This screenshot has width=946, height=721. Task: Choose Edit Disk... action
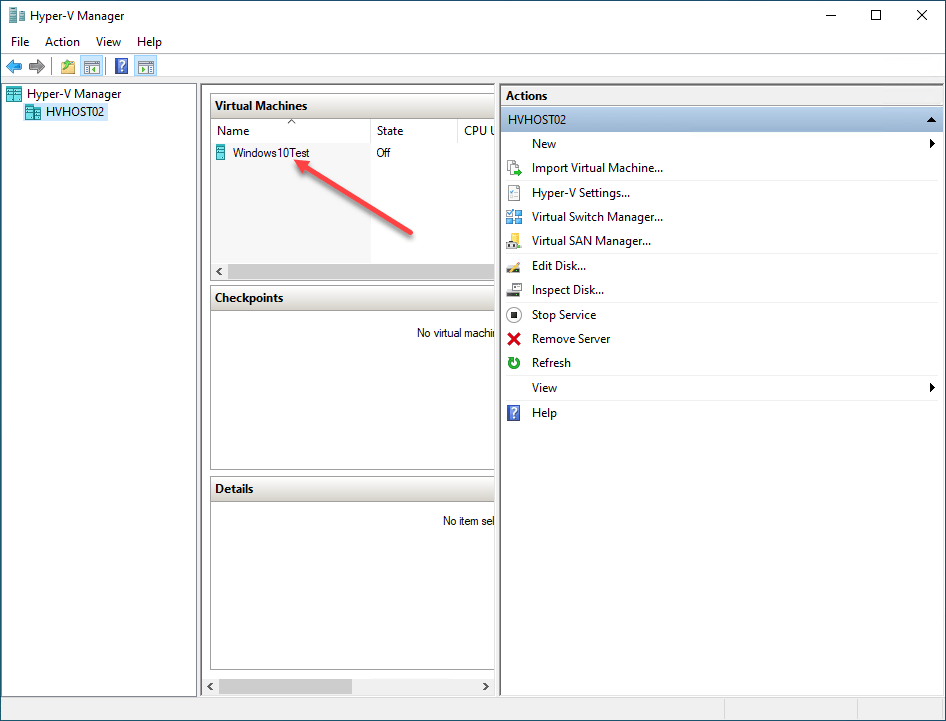tap(559, 266)
